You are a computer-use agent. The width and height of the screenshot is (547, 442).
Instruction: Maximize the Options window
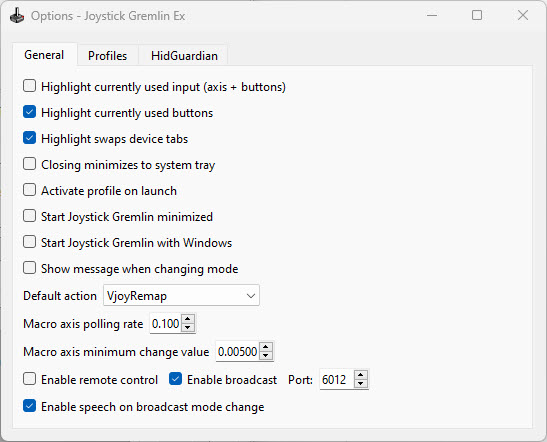pos(477,15)
